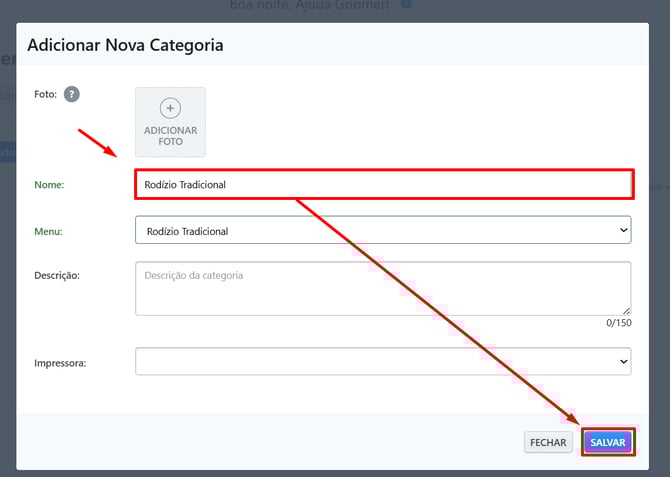Click the Nome field containing Rodízio Tradicional
The width and height of the screenshot is (670, 477).
tap(383, 185)
